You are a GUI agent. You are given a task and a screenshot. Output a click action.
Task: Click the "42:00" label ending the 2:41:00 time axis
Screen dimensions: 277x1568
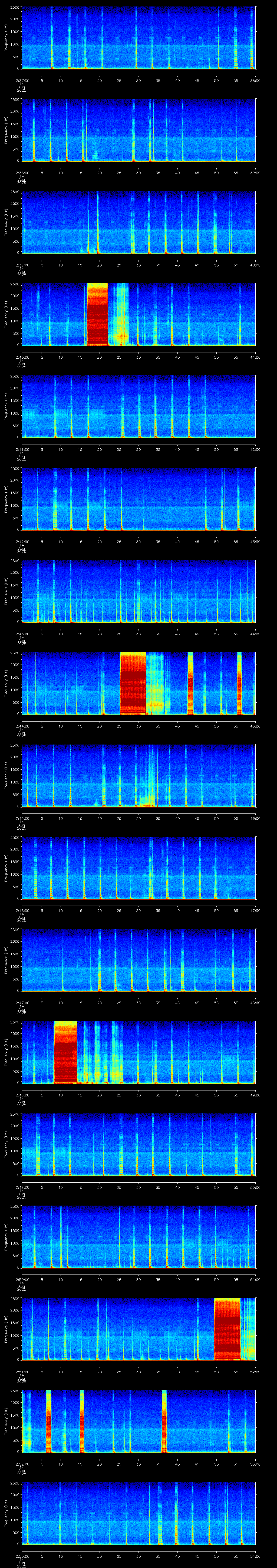click(x=256, y=449)
